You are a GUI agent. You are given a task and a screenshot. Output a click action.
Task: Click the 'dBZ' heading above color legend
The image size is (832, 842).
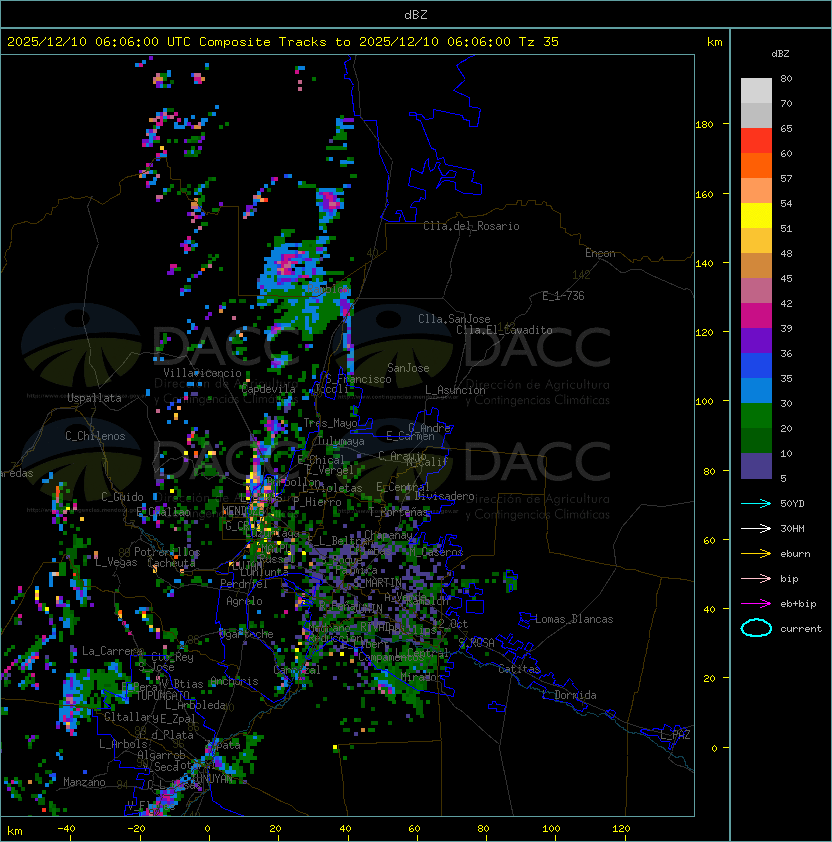(780, 54)
